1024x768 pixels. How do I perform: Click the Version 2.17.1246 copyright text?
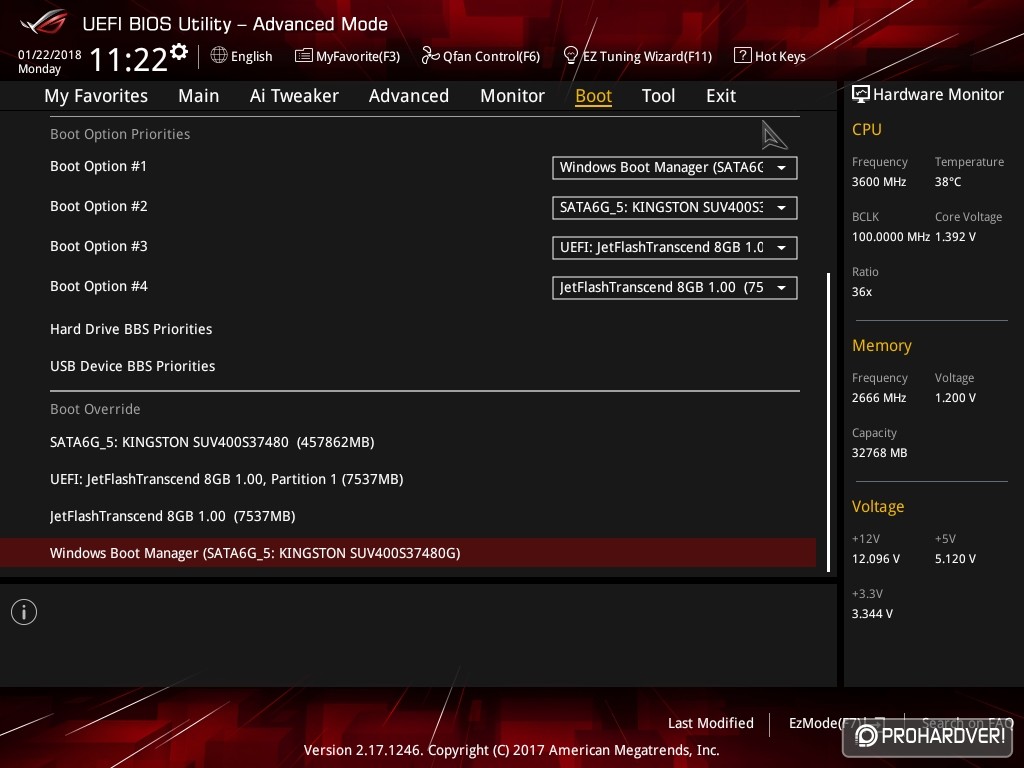tap(511, 750)
